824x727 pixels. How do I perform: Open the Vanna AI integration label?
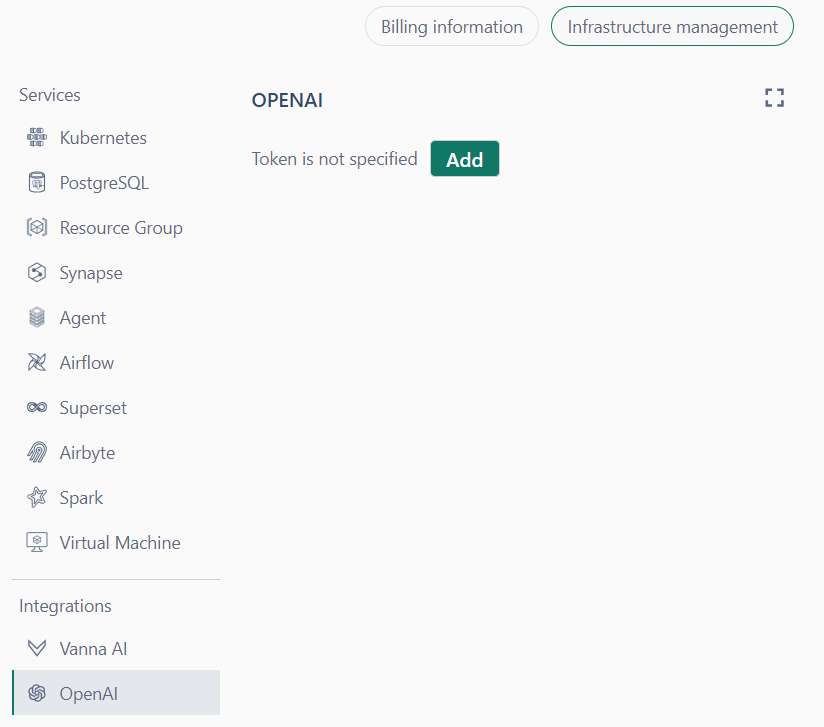[93, 649]
